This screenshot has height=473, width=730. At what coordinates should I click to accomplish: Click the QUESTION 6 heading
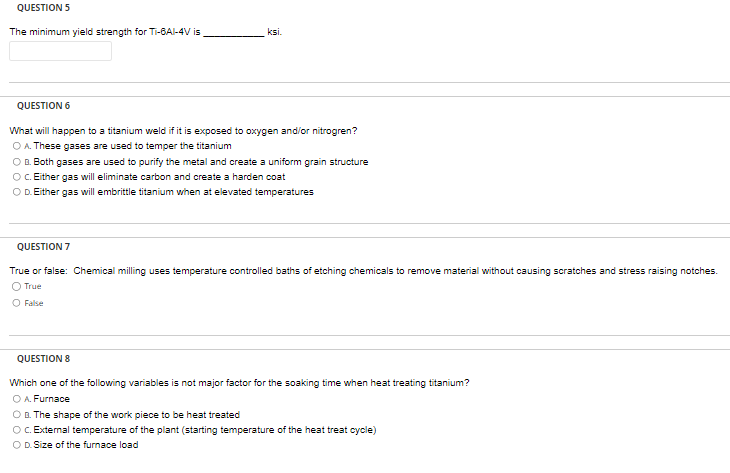(x=43, y=106)
